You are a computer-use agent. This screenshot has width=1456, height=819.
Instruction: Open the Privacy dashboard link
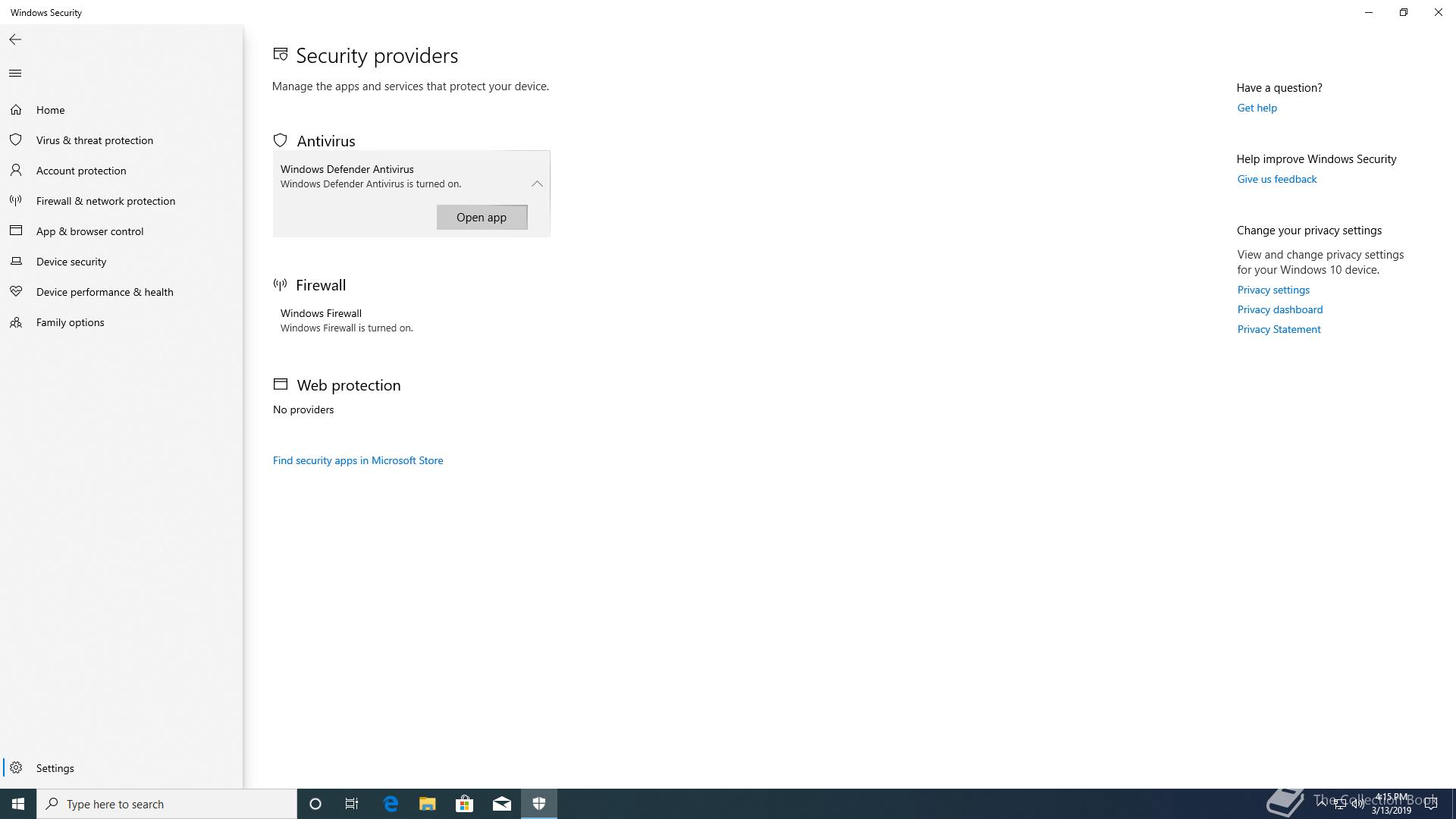click(1280, 309)
